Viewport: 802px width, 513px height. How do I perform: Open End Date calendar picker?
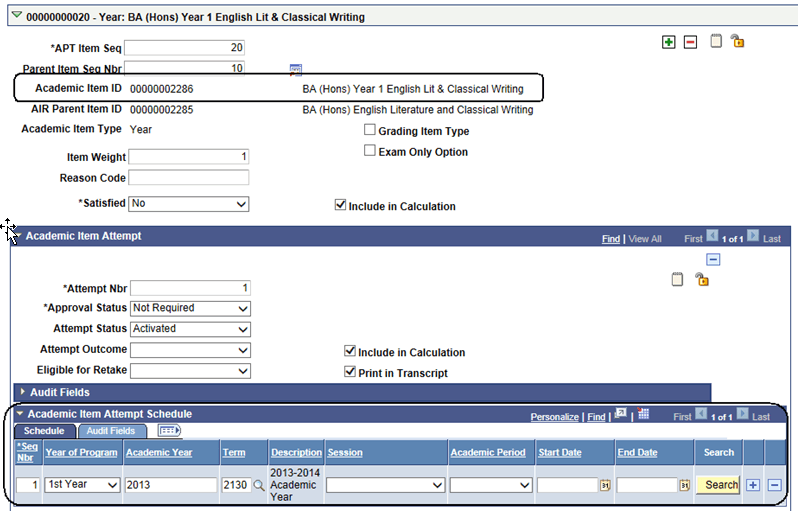pos(684,485)
